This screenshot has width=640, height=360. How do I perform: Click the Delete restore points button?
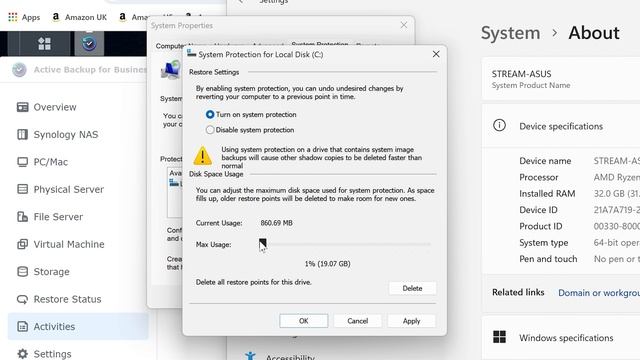(412, 288)
